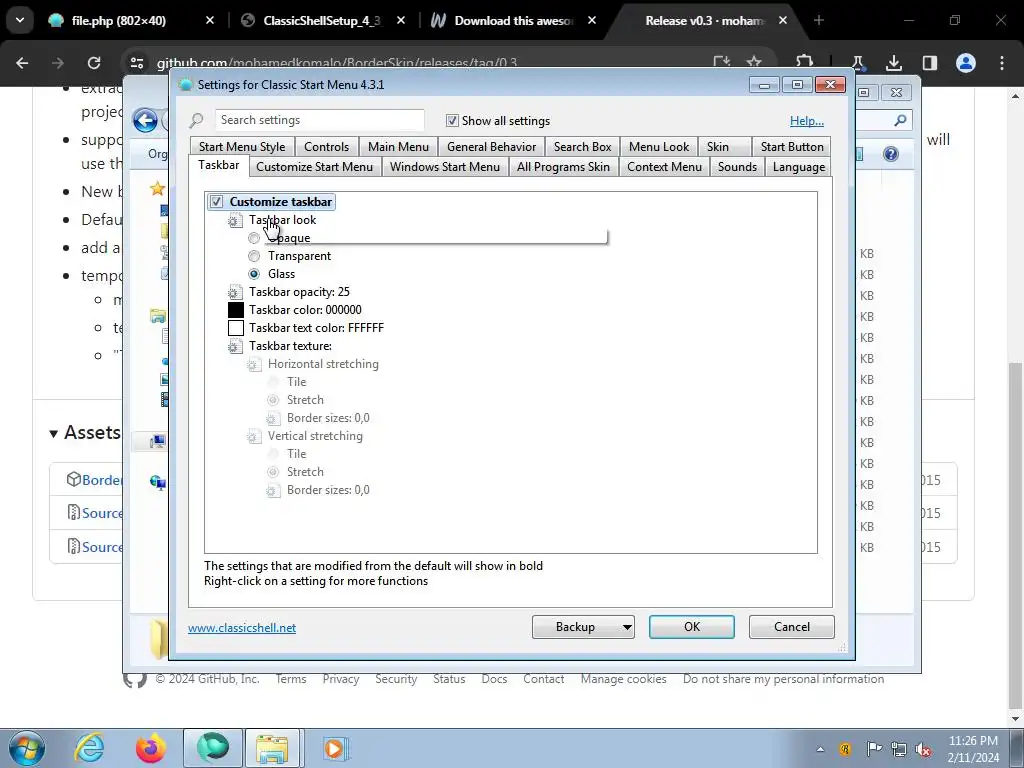Select the Transparent taskbar look
1024x768 pixels.
pos(254,256)
